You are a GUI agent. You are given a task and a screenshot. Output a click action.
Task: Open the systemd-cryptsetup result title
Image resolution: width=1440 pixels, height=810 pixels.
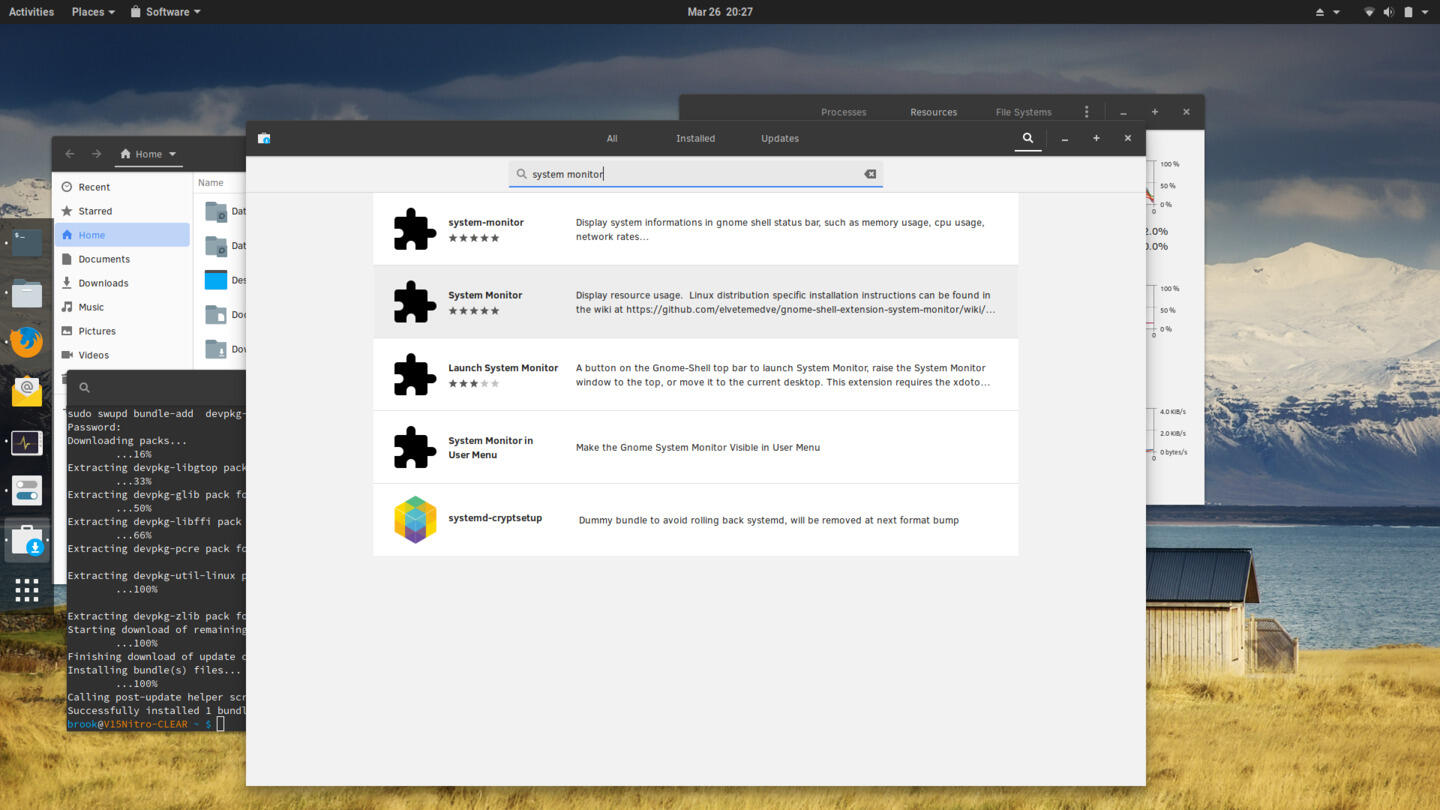click(495, 518)
